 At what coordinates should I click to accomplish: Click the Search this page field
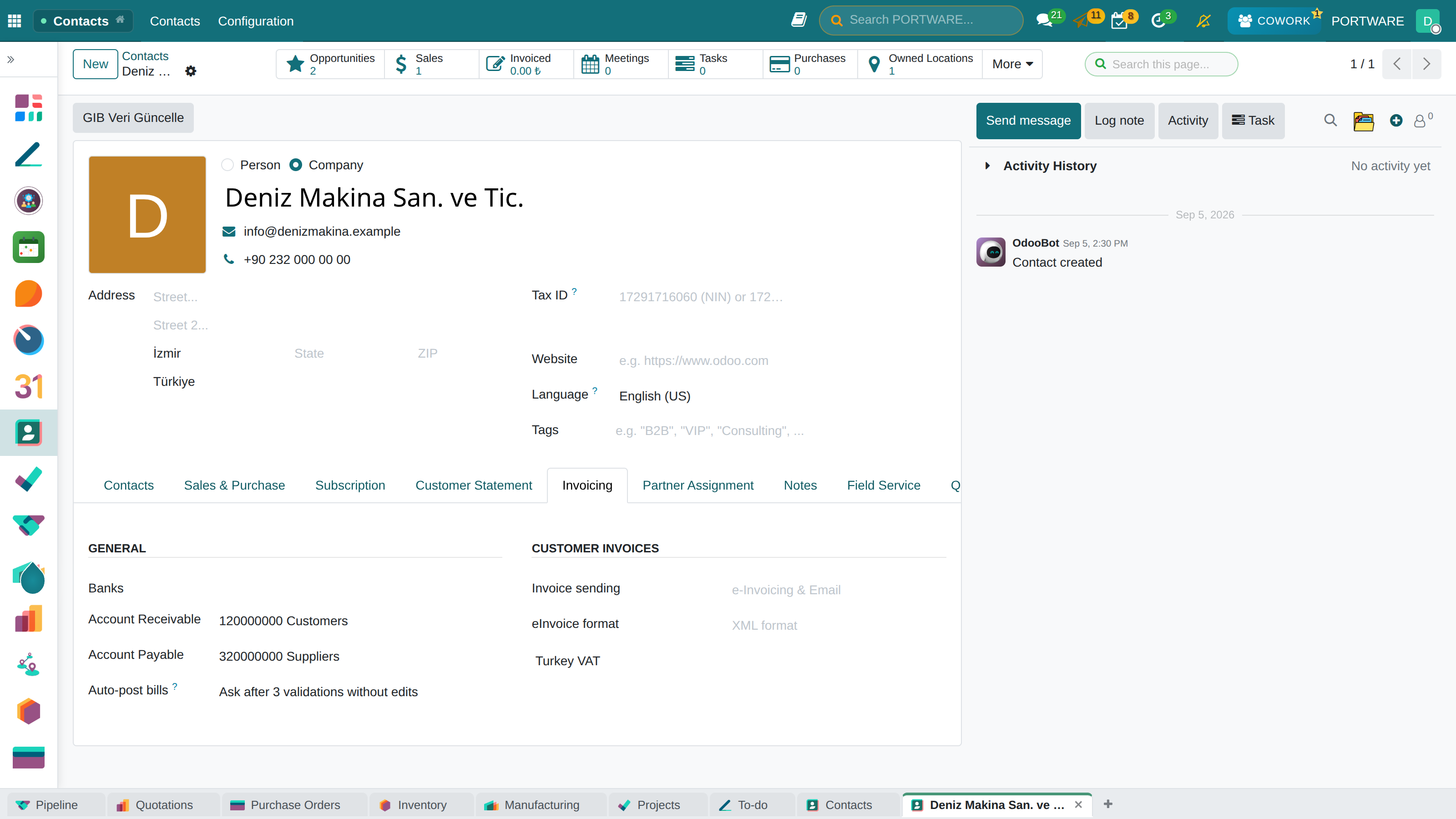click(1162, 64)
